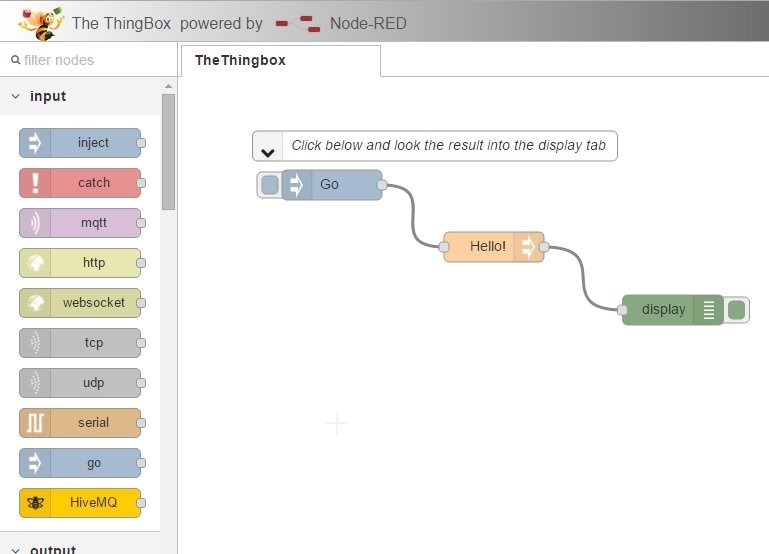Image resolution: width=769 pixels, height=554 pixels.
Task: Click the Hello! node output port
Action: (x=544, y=246)
